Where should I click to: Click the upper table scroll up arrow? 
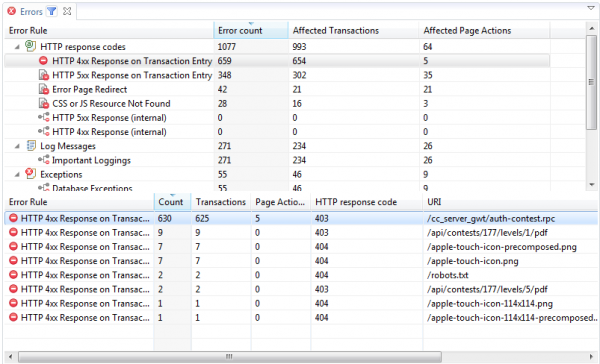tap(591, 28)
